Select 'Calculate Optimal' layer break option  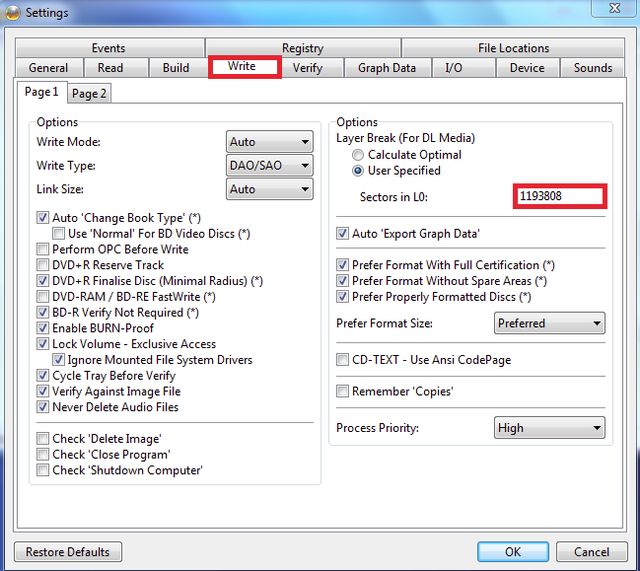[x=358, y=155]
